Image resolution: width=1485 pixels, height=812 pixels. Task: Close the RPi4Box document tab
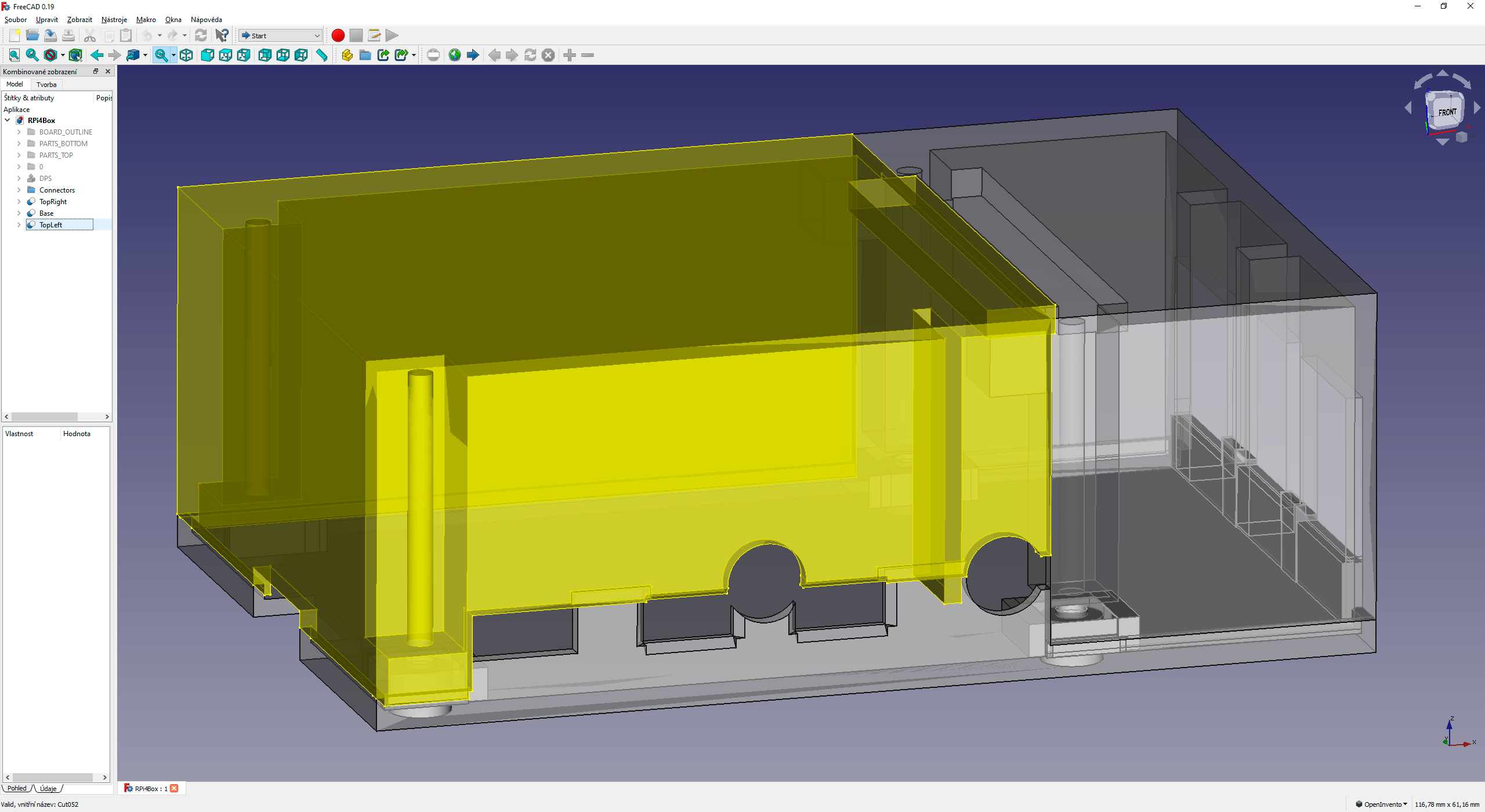(x=174, y=788)
